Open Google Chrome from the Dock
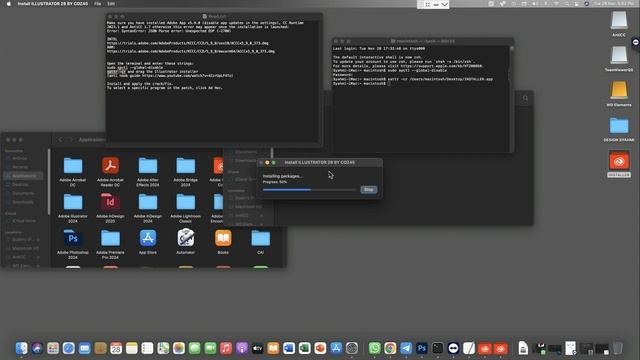This screenshot has width=640, height=360. coord(390,348)
